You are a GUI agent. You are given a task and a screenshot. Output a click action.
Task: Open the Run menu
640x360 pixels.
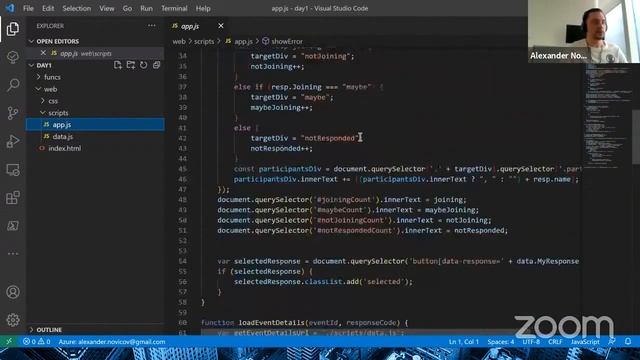click(x=146, y=8)
